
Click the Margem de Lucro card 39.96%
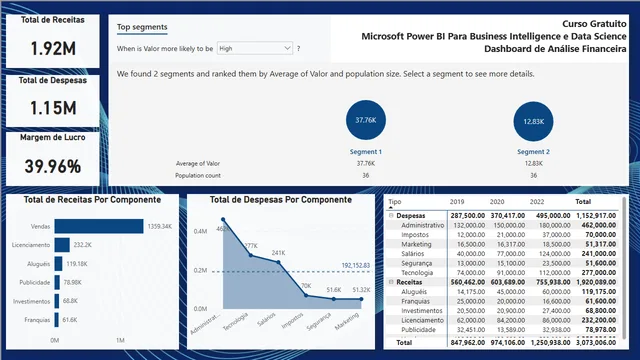coord(53,159)
